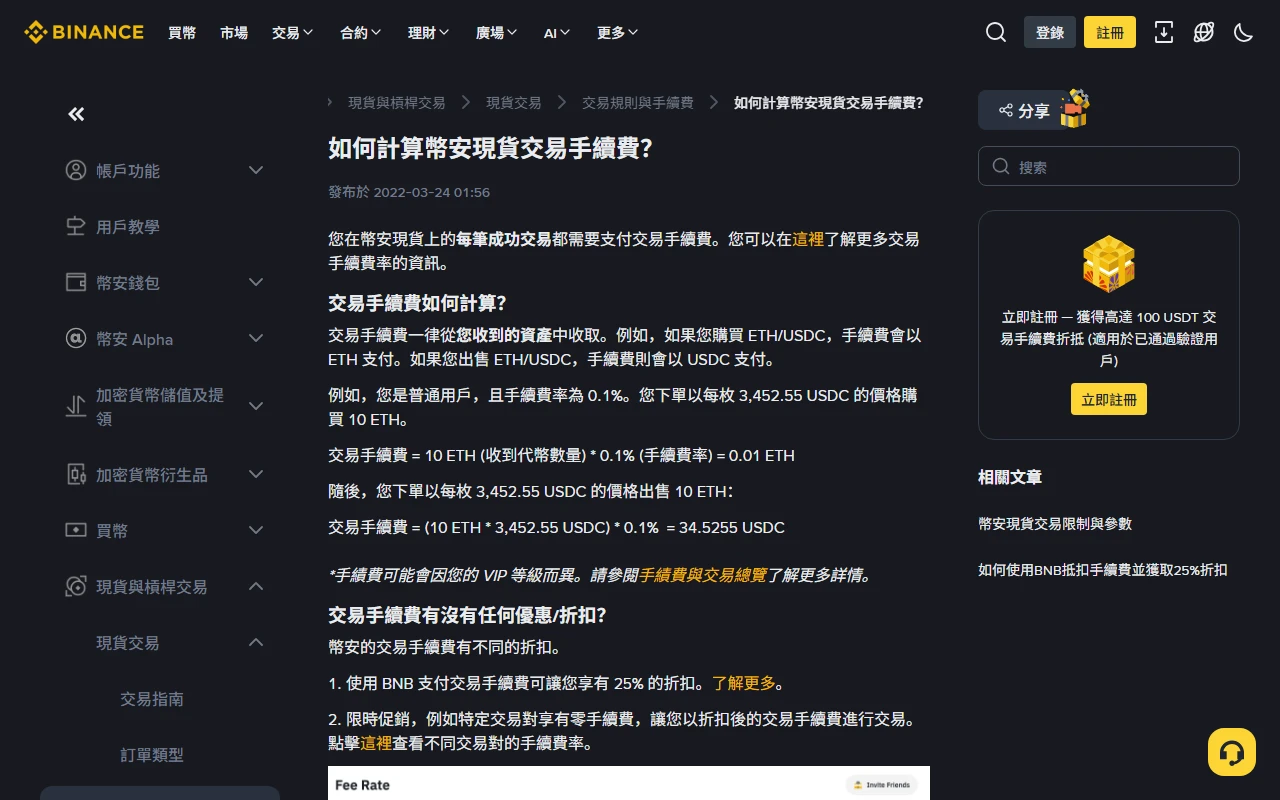The image size is (1280, 800).
Task: Click 相關文章 heading
Action: tap(1010, 477)
